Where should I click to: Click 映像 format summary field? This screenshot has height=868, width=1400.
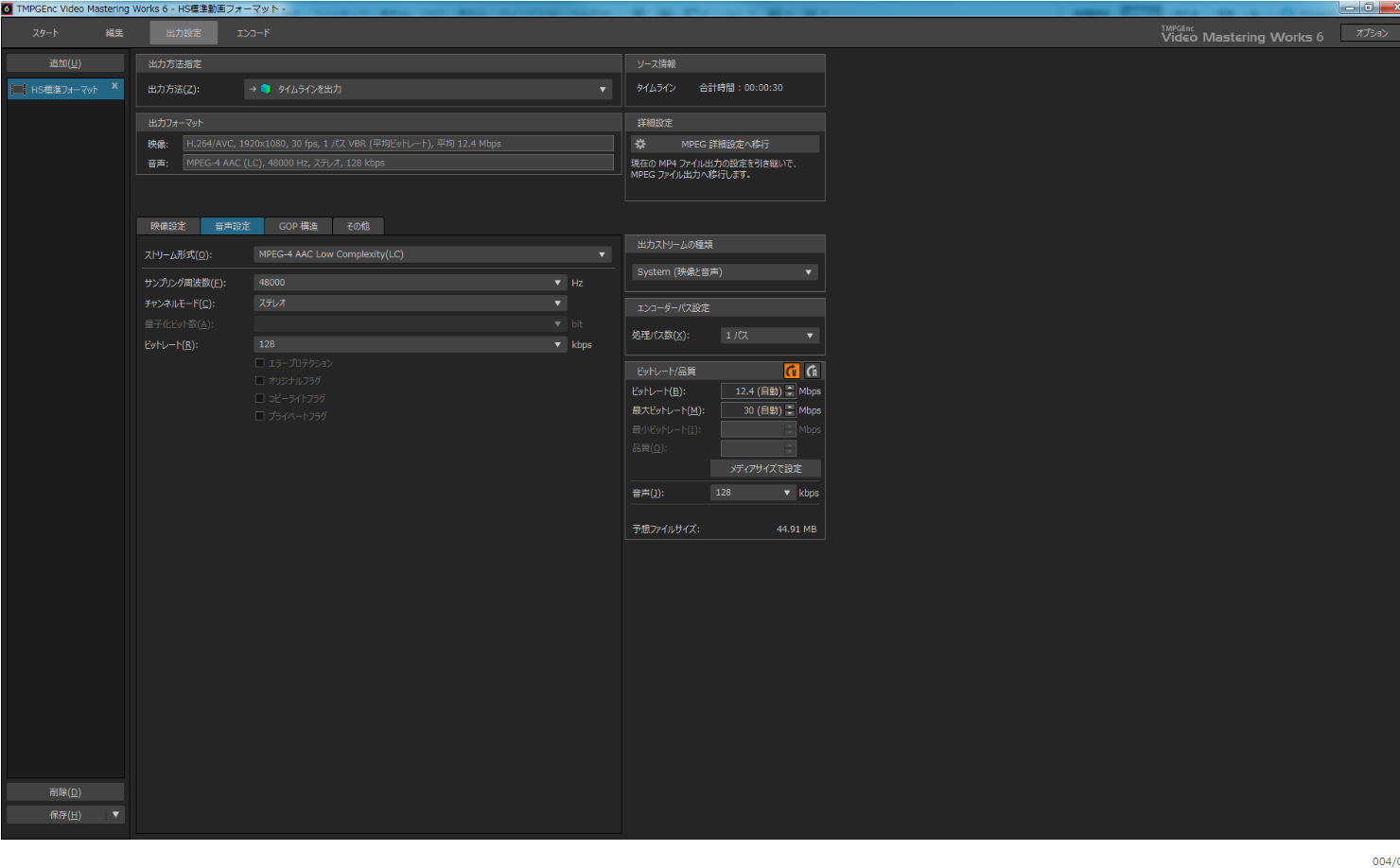click(398, 144)
